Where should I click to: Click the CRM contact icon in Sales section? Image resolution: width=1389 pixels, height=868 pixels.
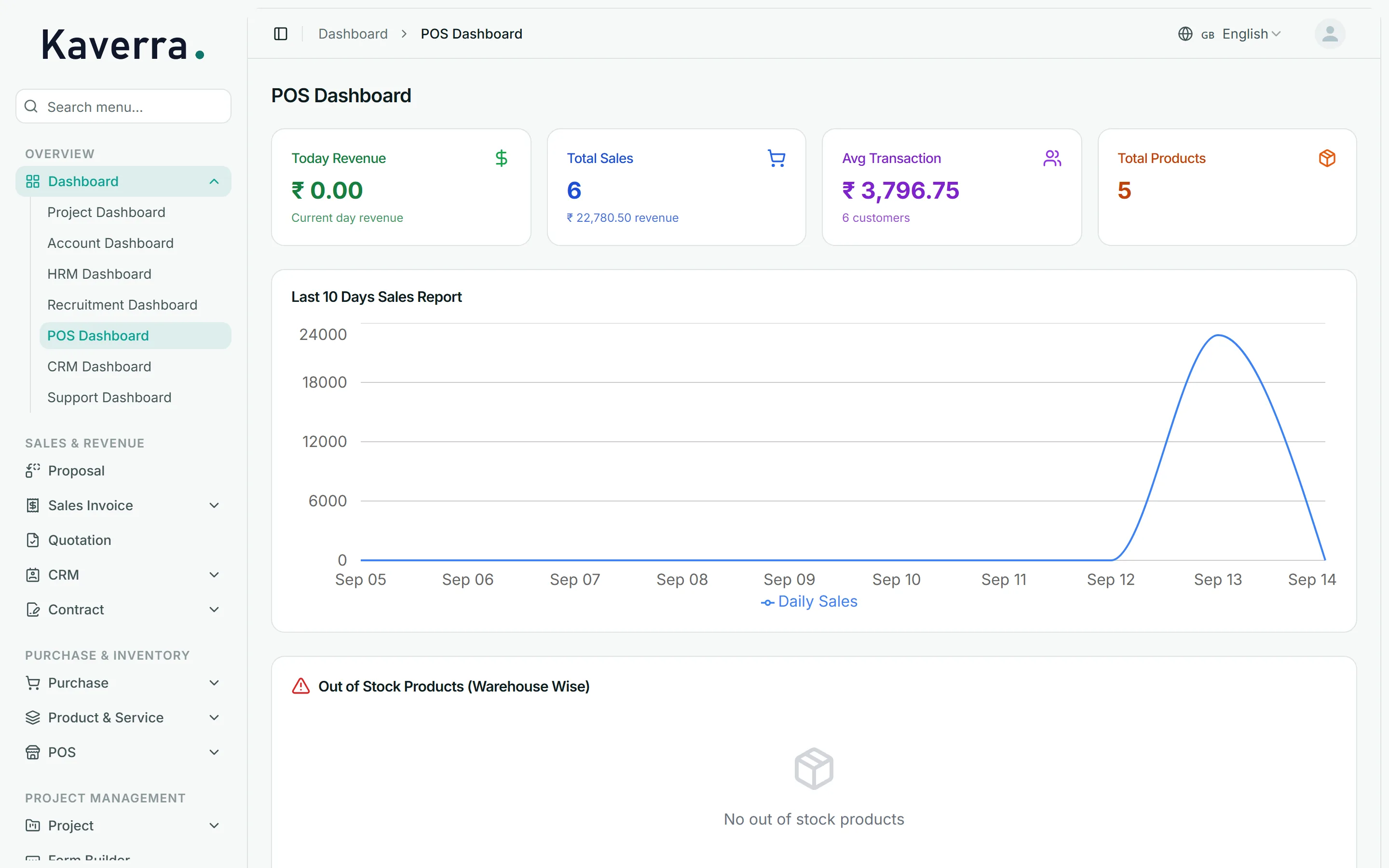33,575
